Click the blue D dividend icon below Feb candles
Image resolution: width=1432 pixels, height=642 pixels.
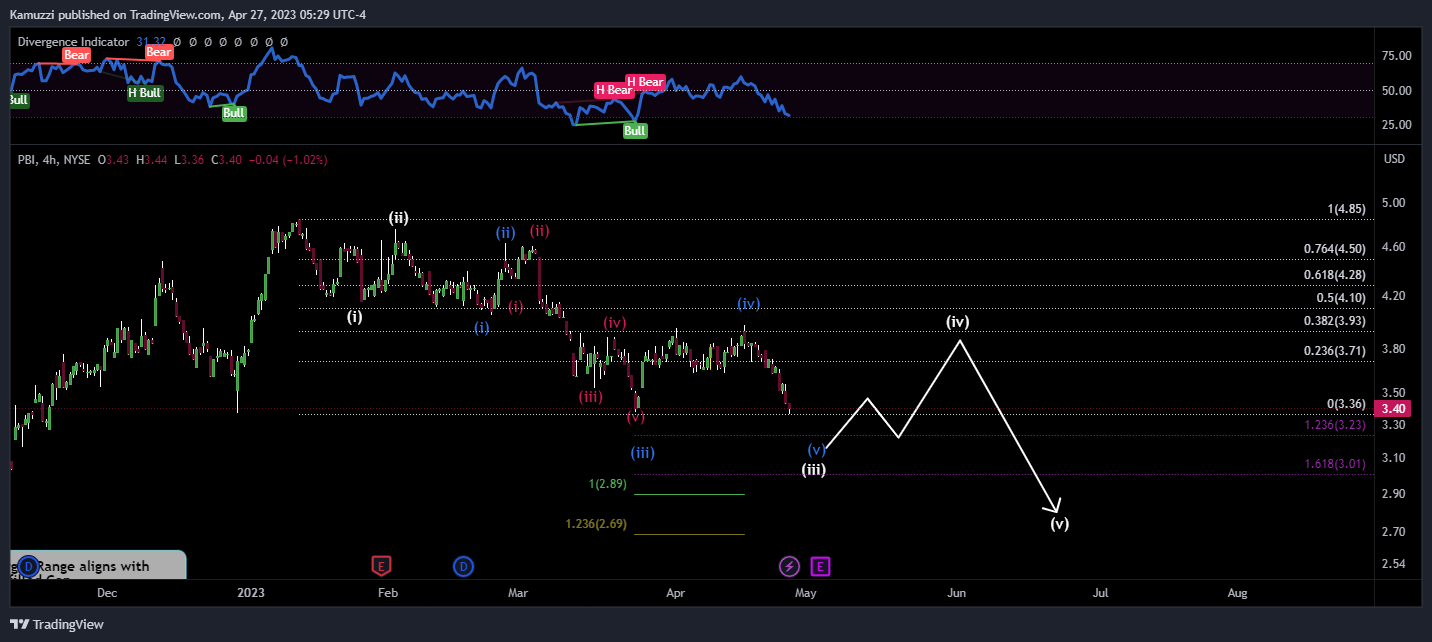(x=463, y=567)
